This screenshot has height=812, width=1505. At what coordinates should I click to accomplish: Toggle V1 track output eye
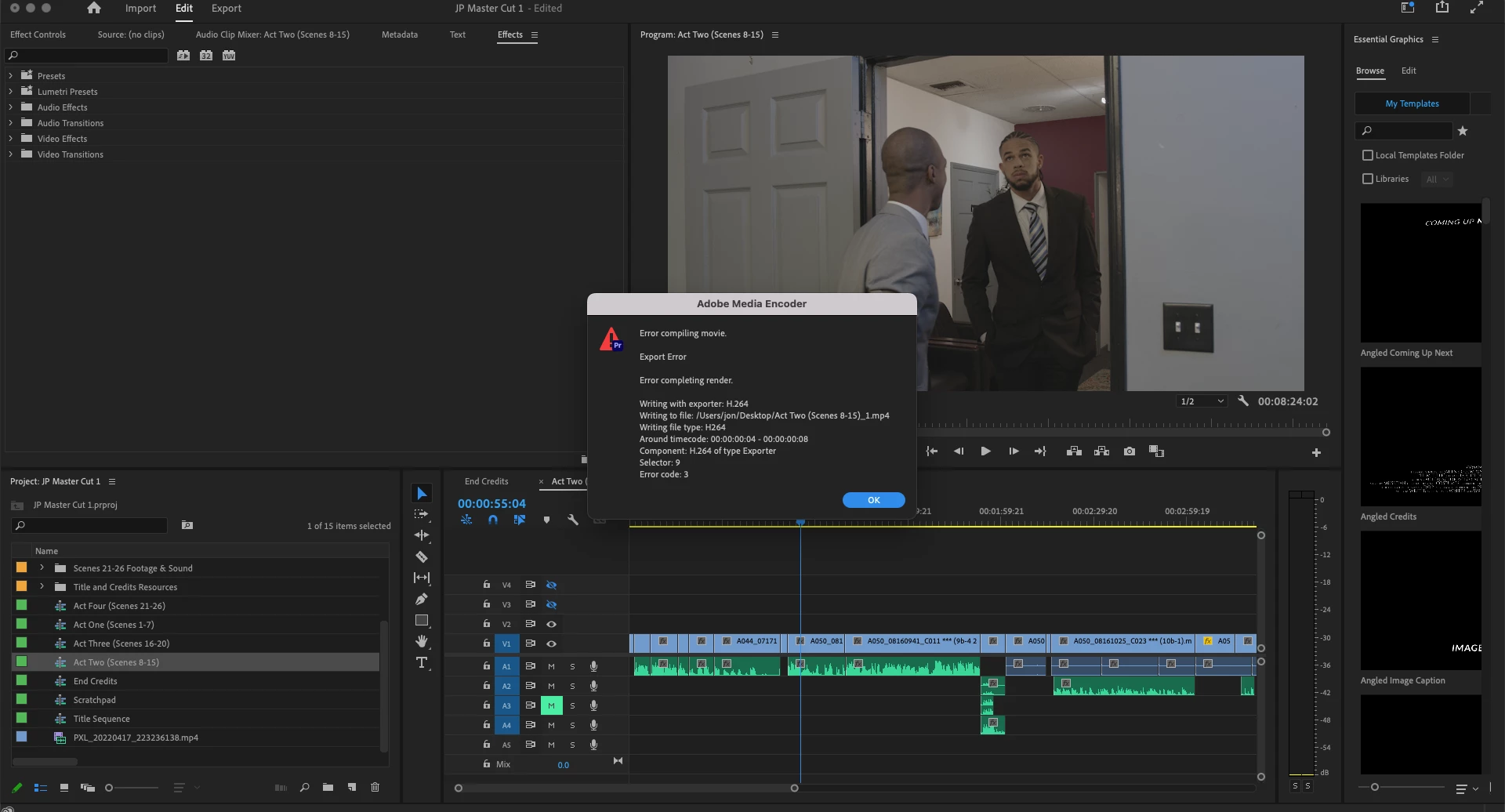coord(551,643)
